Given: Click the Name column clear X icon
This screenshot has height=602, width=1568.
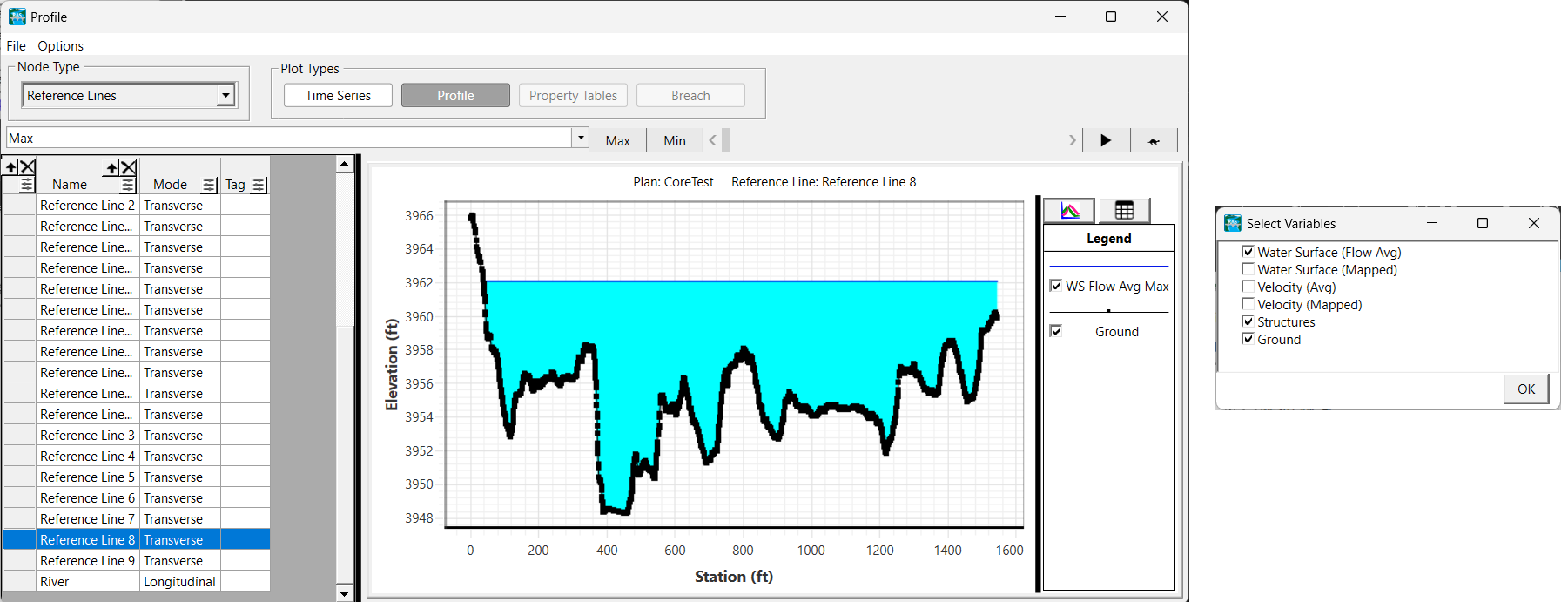Looking at the screenshot, I should [129, 168].
